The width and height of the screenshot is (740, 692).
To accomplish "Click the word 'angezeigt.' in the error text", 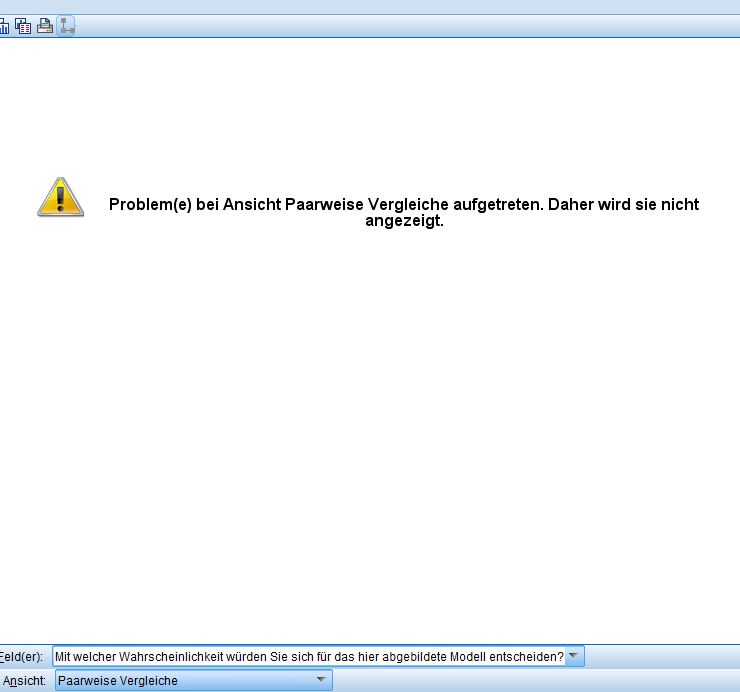I will 403,221.
